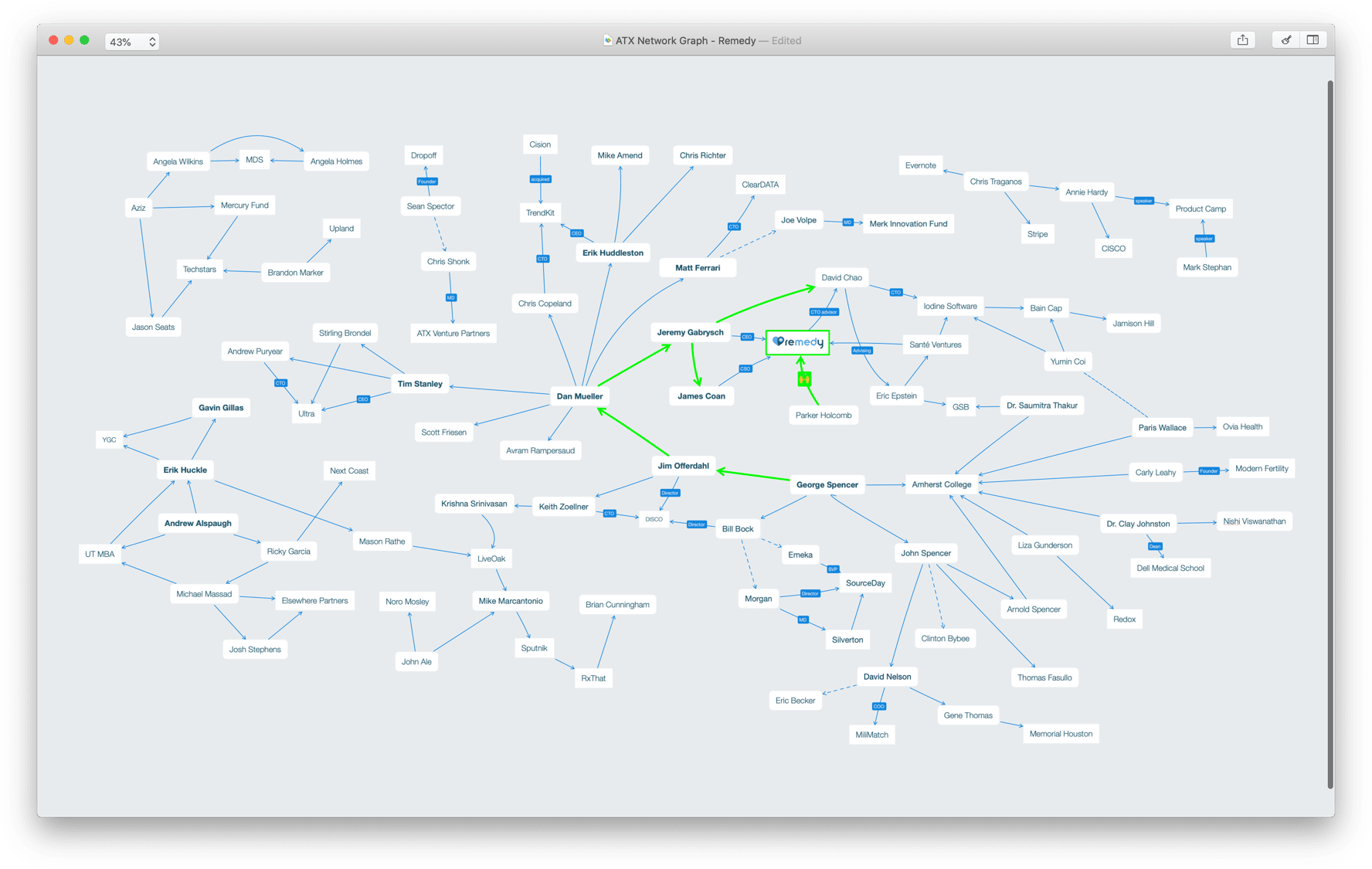Image resolution: width=1372 pixels, height=869 pixels.
Task: Select the DISCO node
Action: pos(654,519)
